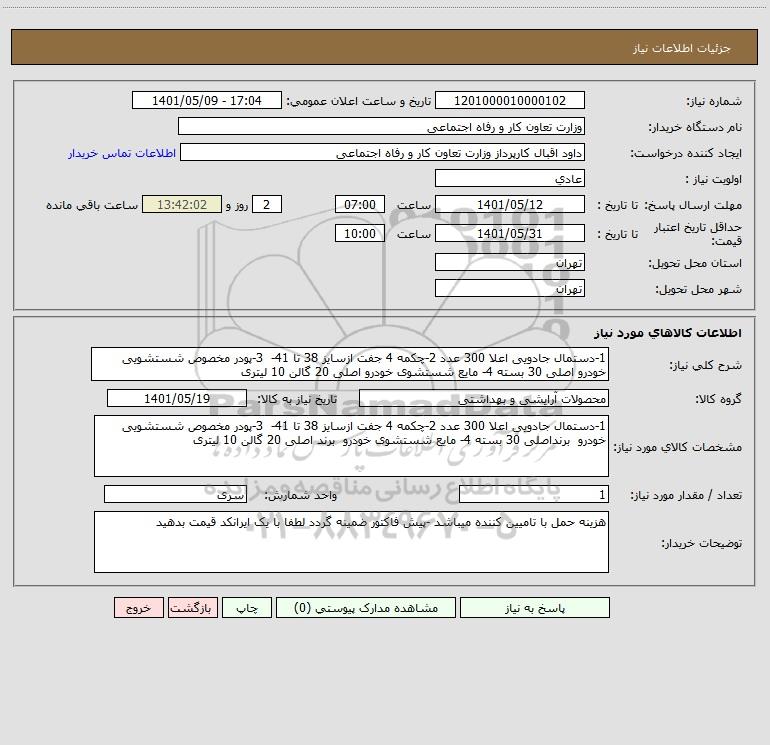Image resolution: width=770 pixels, height=745 pixels.
Task: Click the واحد شمارش label
Action: pyautogui.click(x=301, y=496)
